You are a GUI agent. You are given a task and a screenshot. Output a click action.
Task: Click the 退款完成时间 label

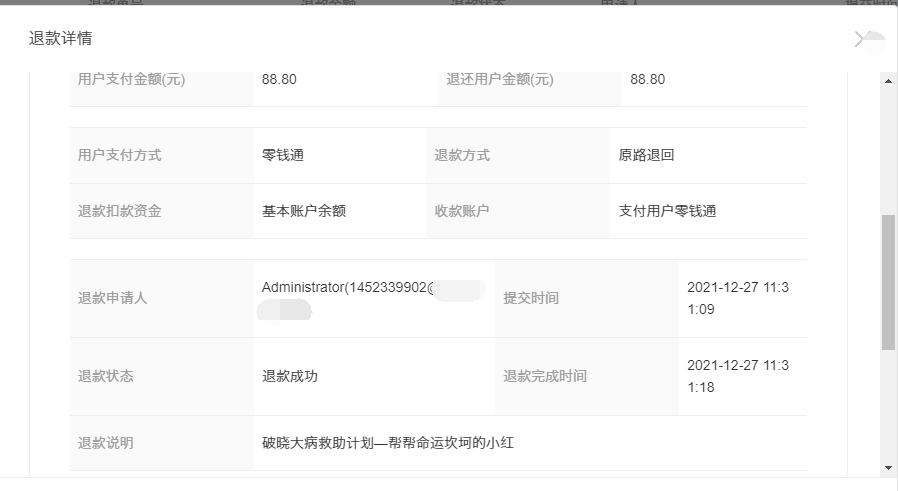pos(545,376)
